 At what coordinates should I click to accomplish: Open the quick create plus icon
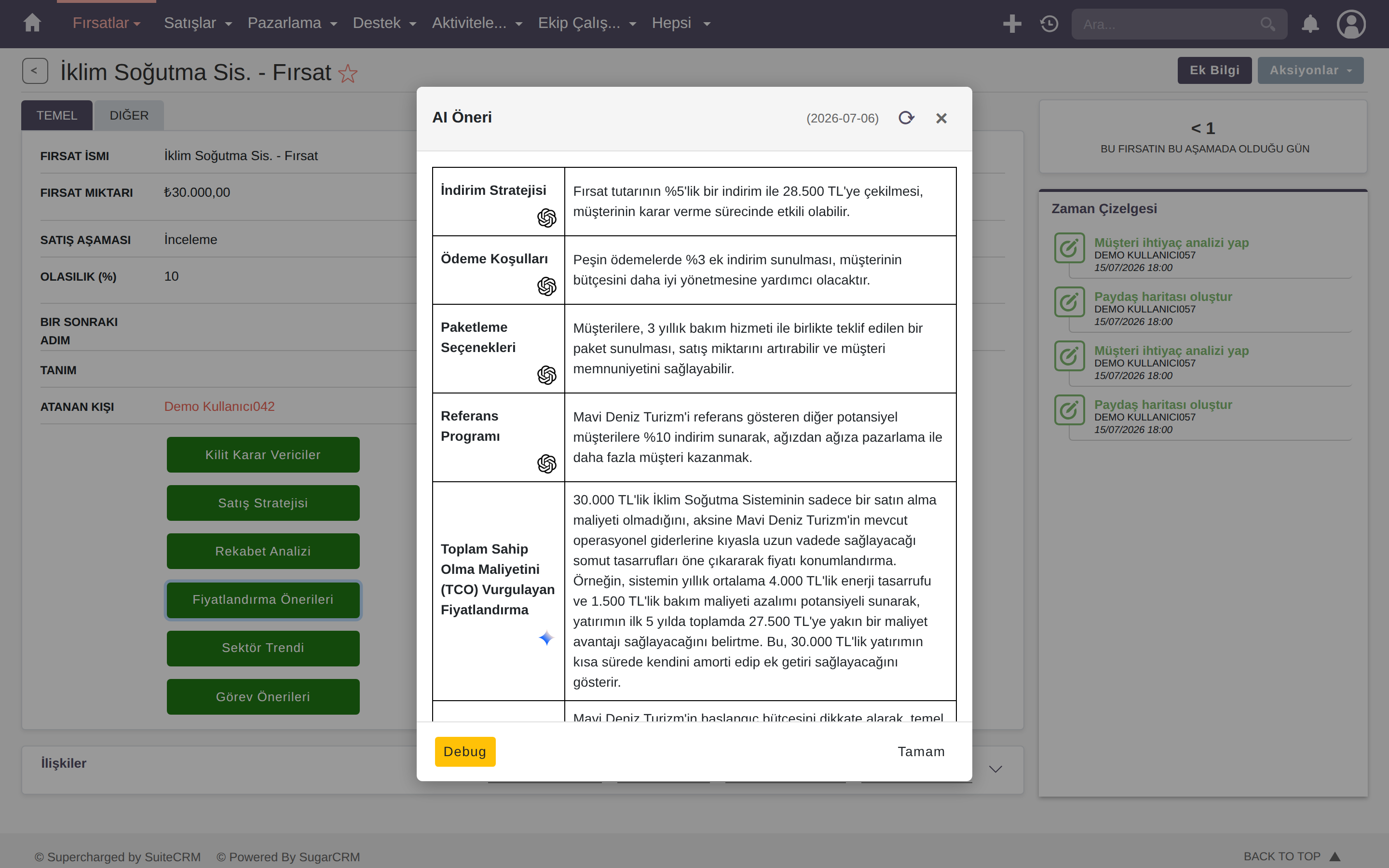pyautogui.click(x=1012, y=24)
